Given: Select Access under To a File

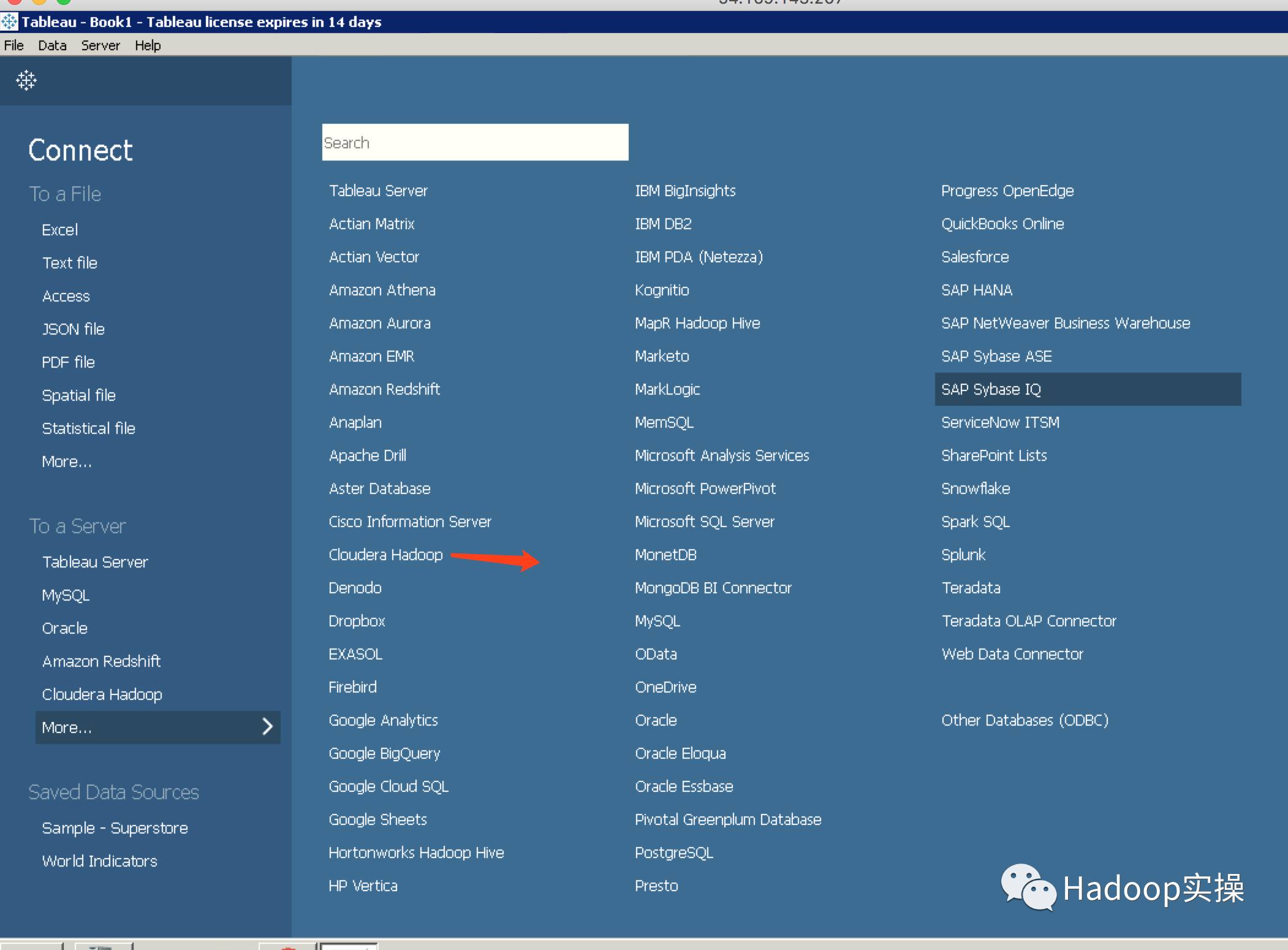Looking at the screenshot, I should pyautogui.click(x=66, y=296).
